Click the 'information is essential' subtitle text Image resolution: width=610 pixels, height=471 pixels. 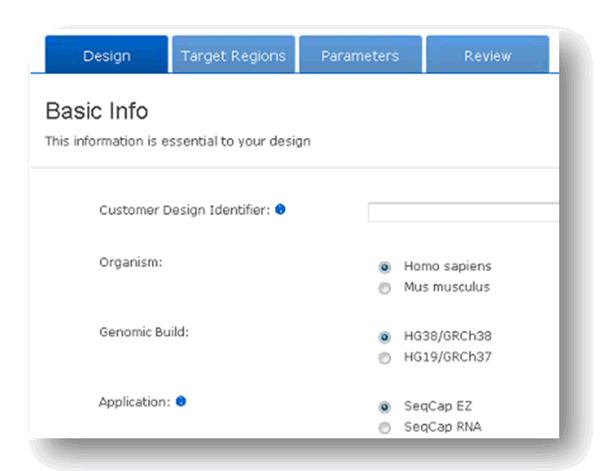click(177, 141)
